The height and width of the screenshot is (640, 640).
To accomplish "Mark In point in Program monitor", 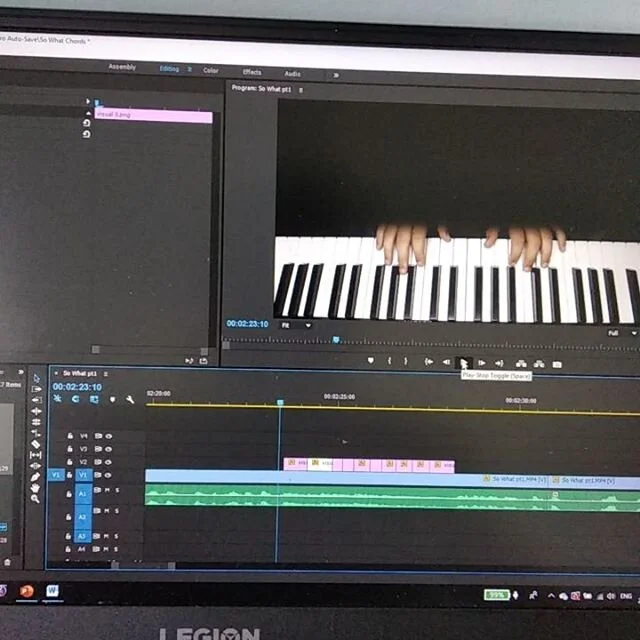I will coord(389,361).
